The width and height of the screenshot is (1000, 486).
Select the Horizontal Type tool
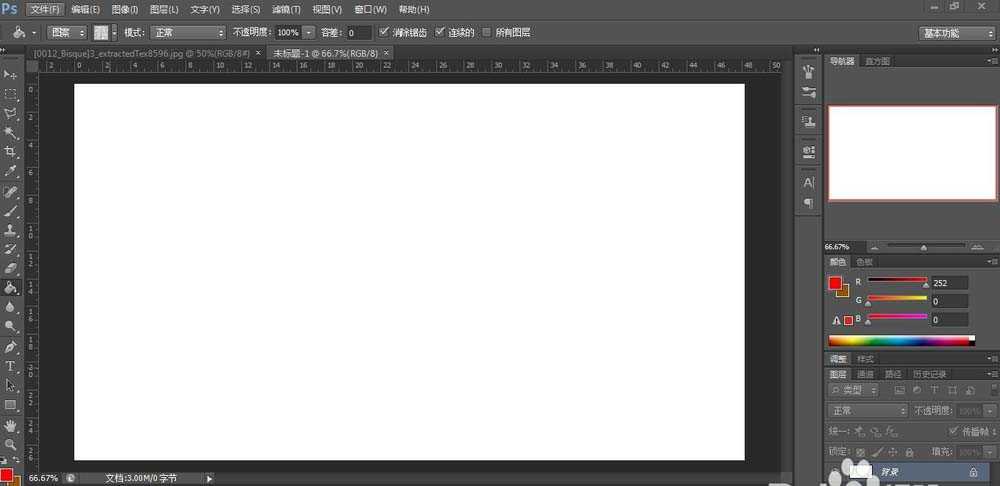pyautogui.click(x=11, y=366)
